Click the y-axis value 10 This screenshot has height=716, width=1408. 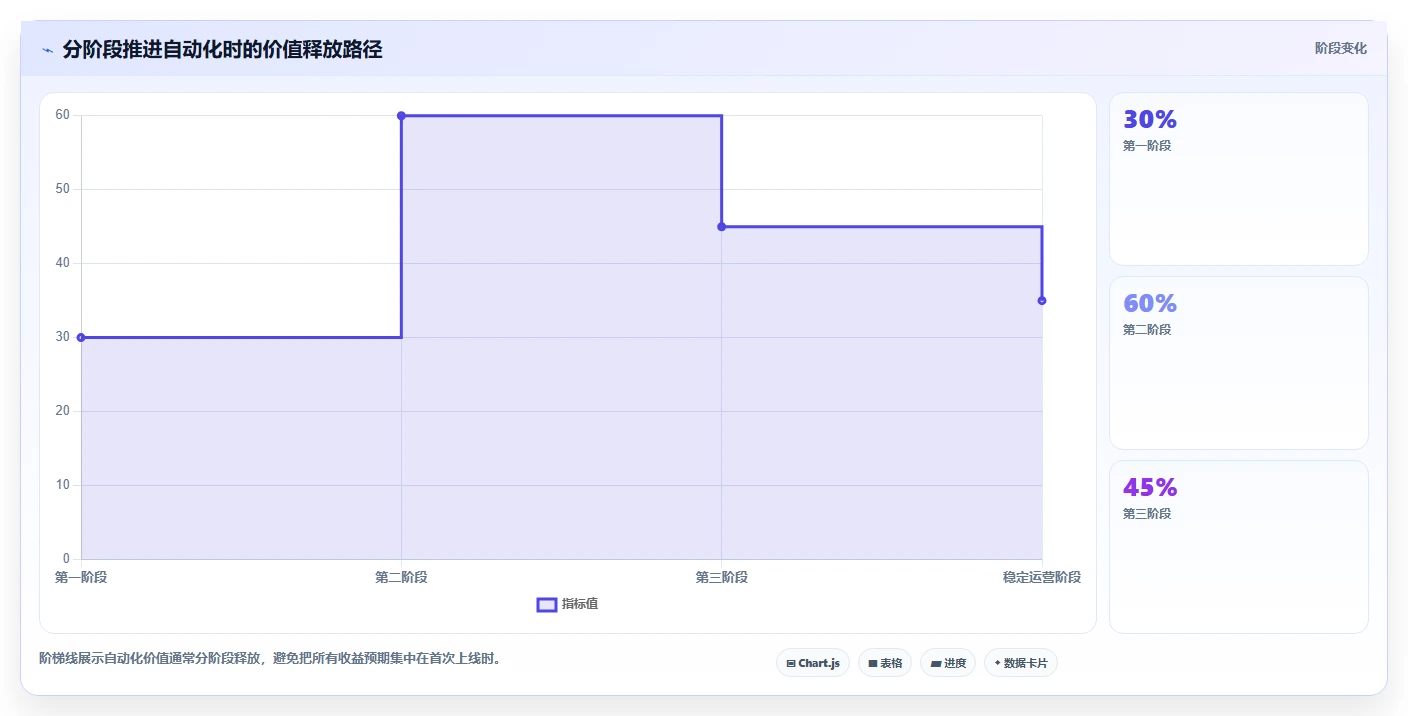click(63, 485)
